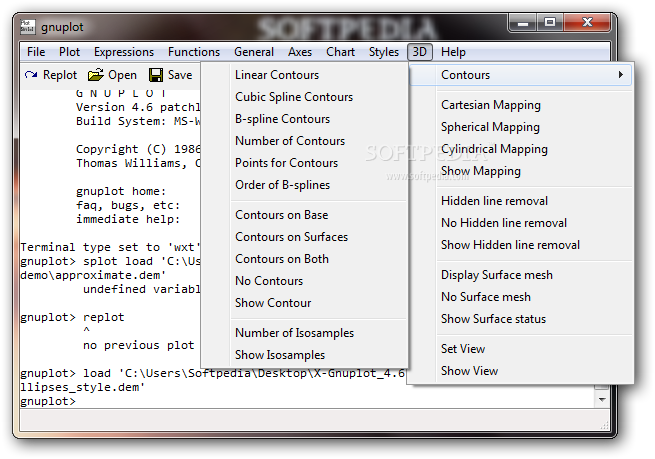Select Show Surface status
Image resolution: width=655 pixels, height=459 pixels.
click(x=520, y=319)
